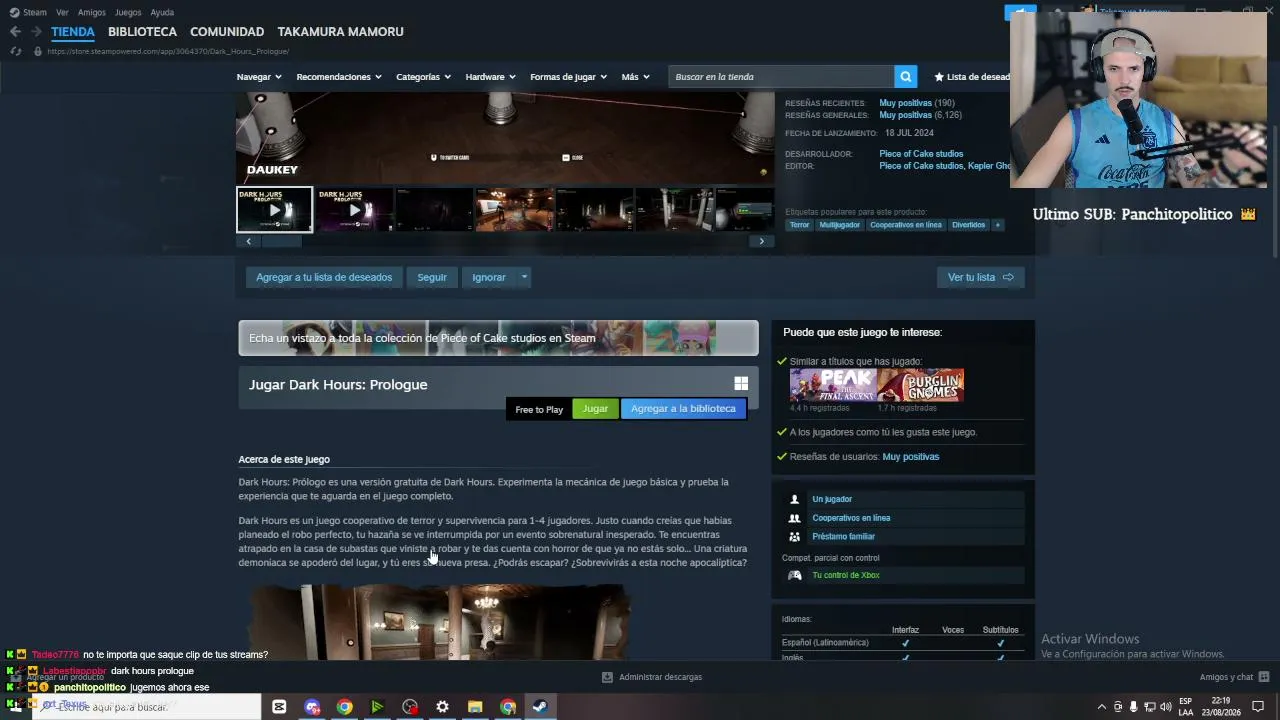
Task: Click the Windows taskbar search box
Action: pyautogui.click(x=146, y=707)
